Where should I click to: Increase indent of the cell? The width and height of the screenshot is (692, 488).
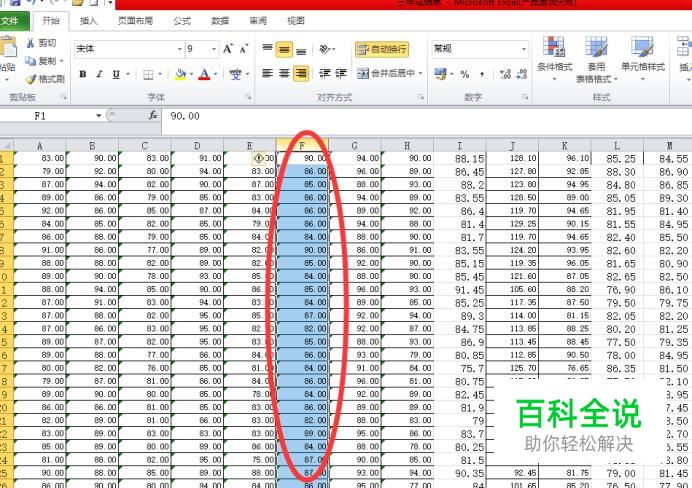coord(341,73)
